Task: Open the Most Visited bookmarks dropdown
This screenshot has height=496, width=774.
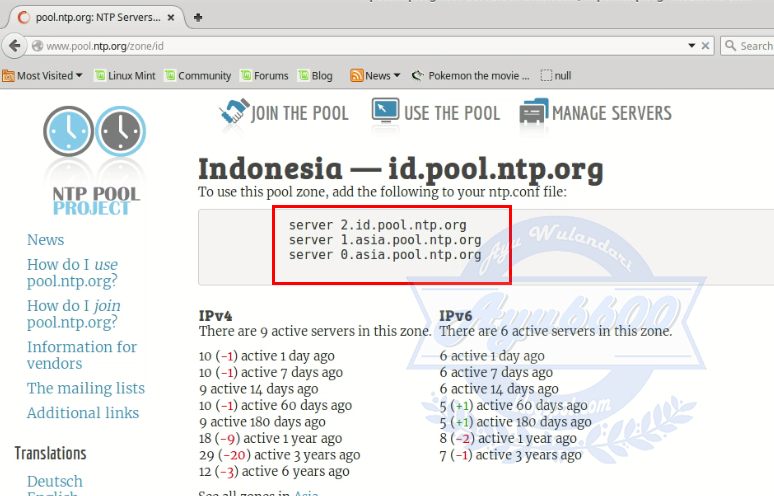Action: pos(42,76)
